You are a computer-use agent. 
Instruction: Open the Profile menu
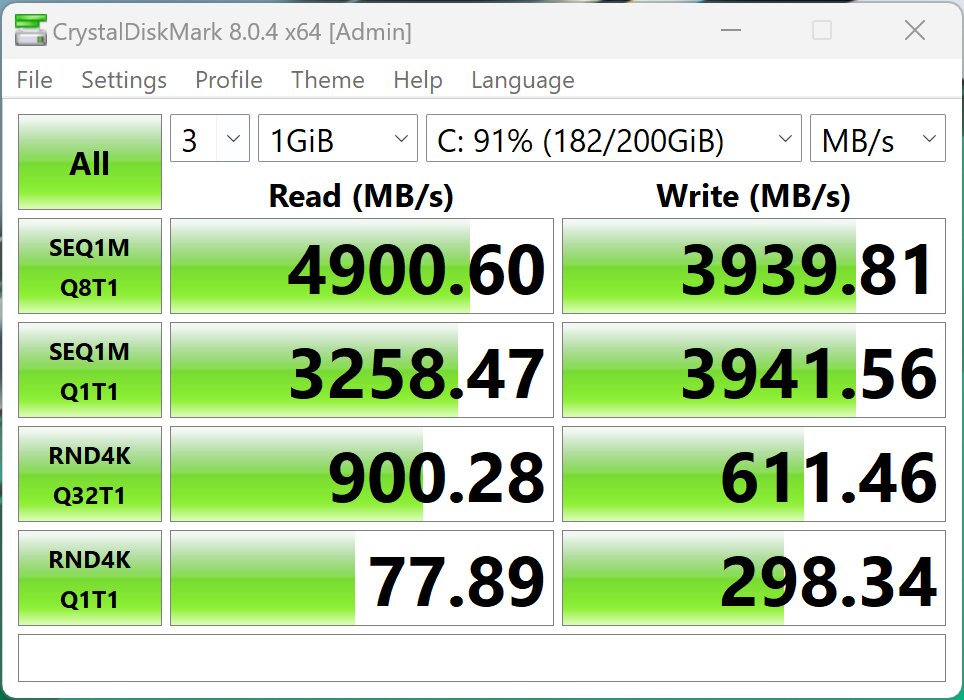(229, 80)
